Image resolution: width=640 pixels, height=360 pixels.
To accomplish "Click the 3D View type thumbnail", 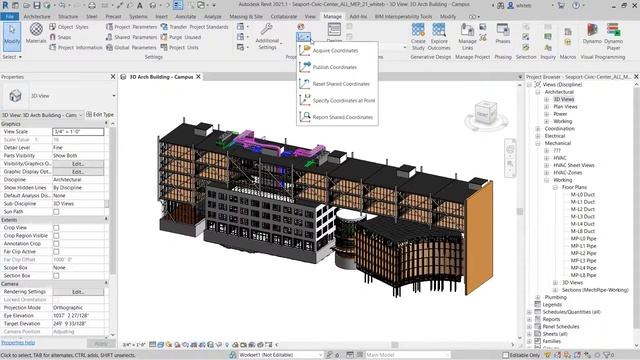I will click(15, 96).
